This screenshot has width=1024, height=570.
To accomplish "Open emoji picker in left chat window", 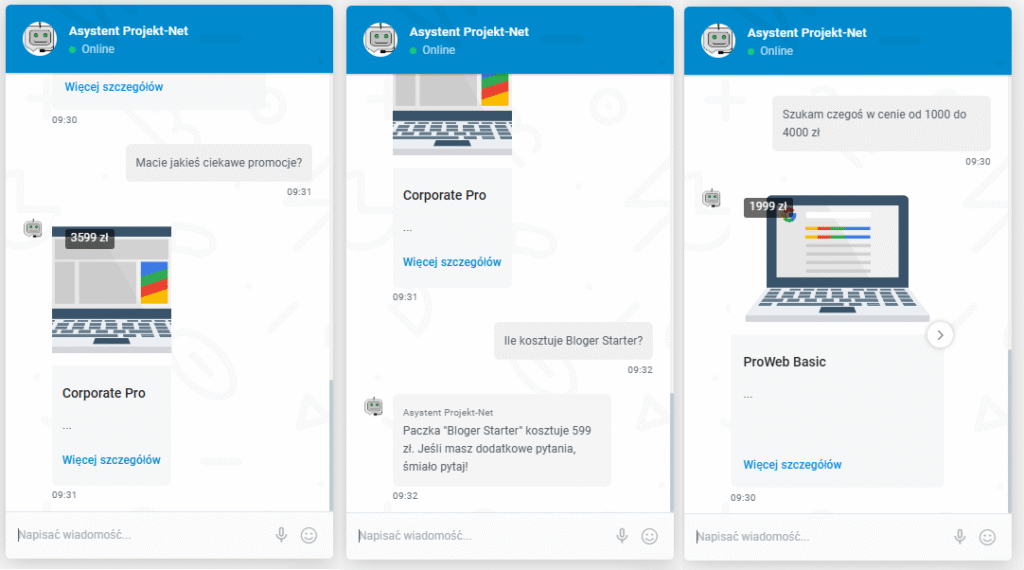I will pyautogui.click(x=309, y=535).
